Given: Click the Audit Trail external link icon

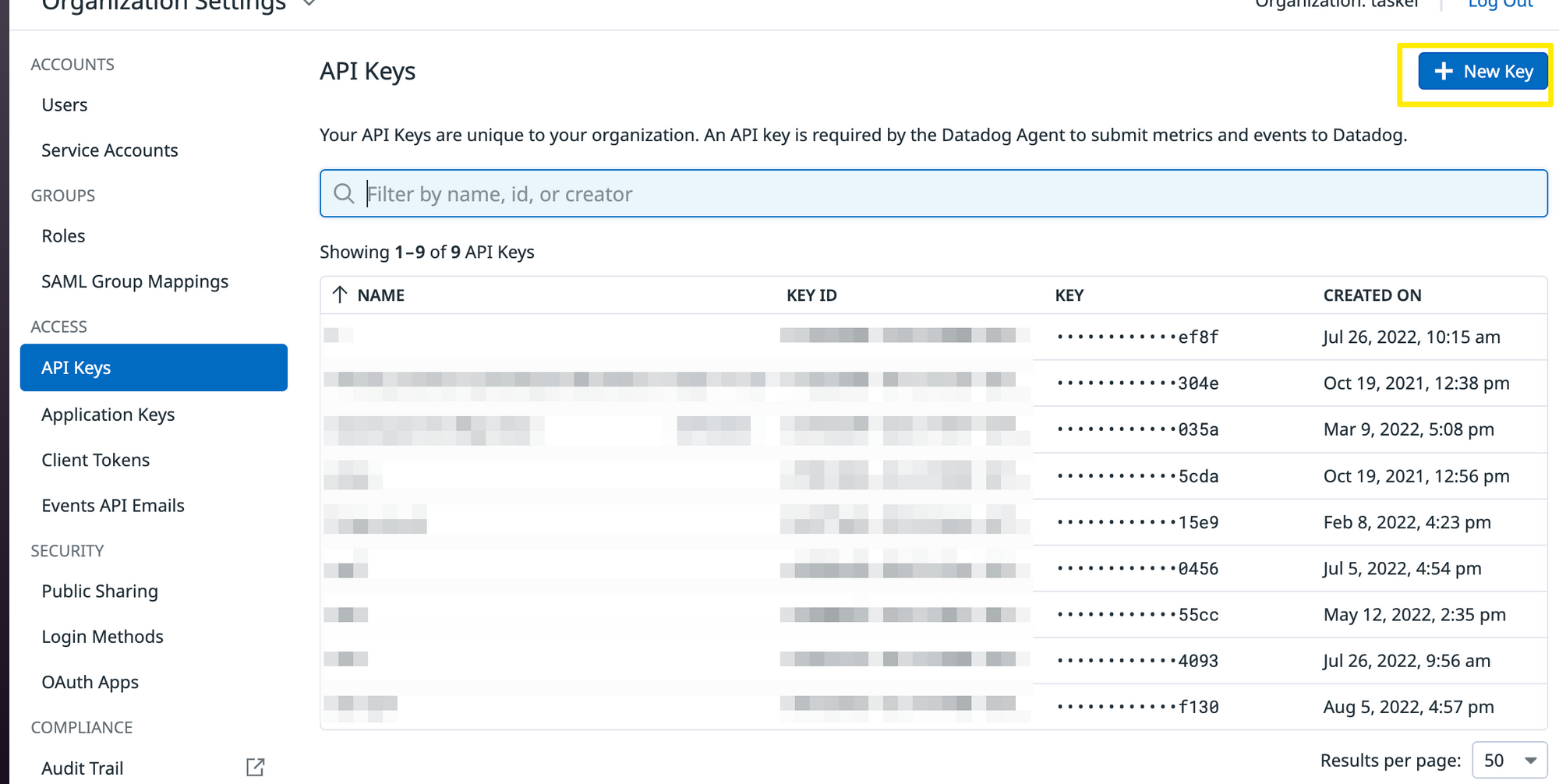Looking at the screenshot, I should pos(255,768).
